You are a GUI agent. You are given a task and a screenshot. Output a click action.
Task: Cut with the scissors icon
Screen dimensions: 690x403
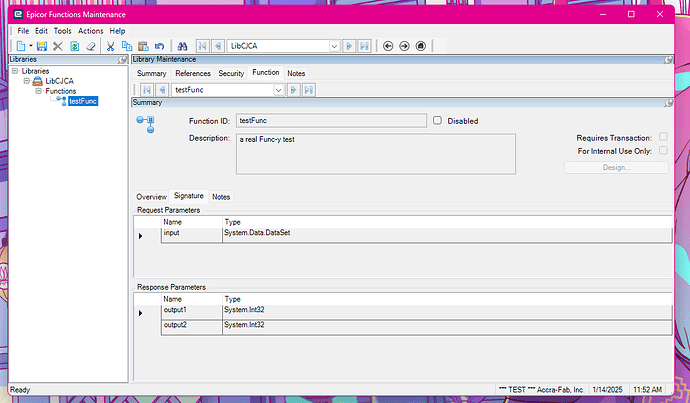coord(110,46)
